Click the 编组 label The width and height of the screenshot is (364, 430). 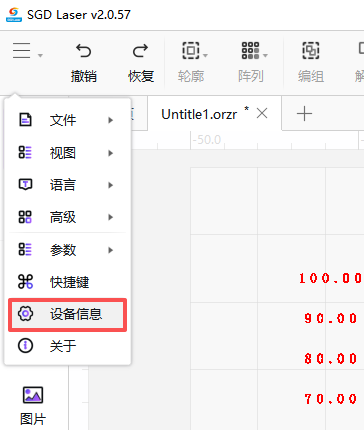311,76
